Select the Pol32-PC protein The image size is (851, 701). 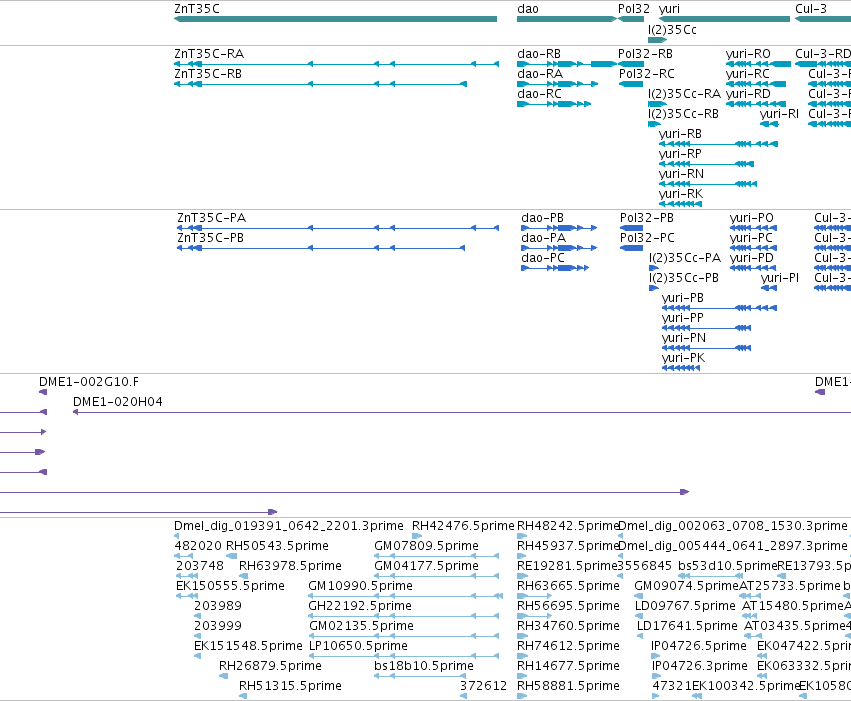(631, 248)
